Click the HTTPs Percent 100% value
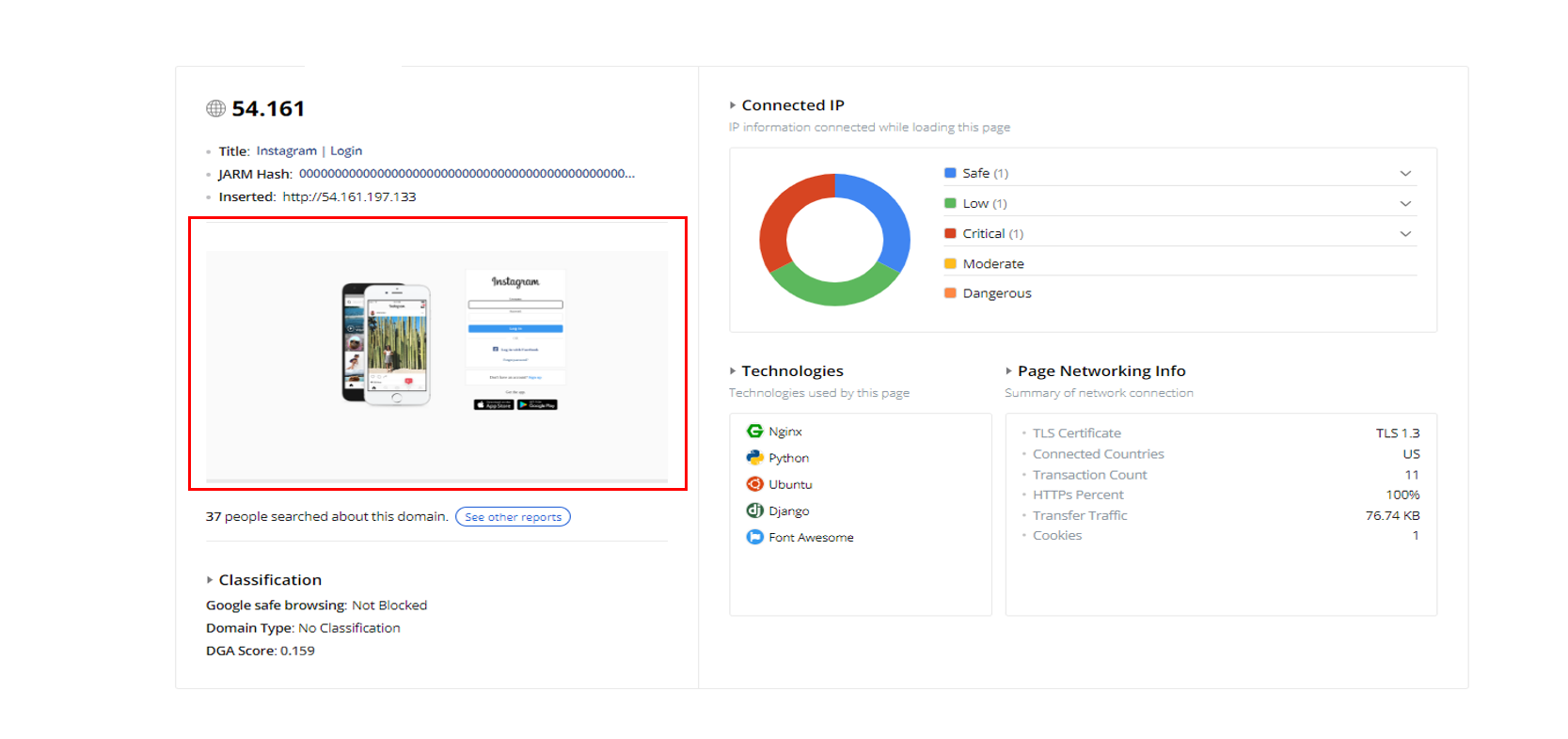Screen dimensions: 1568x739 click(x=1402, y=495)
